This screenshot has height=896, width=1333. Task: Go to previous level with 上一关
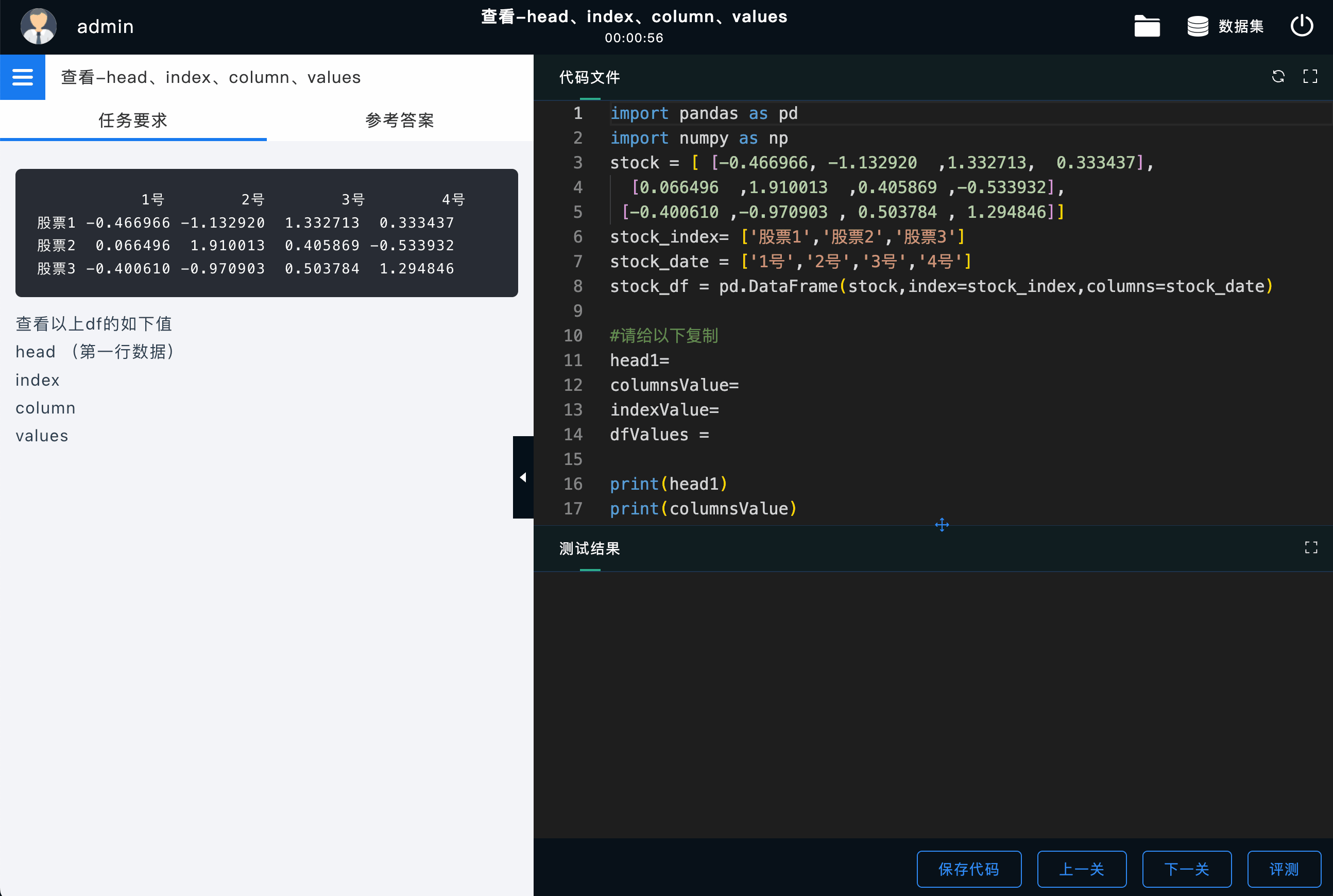pos(1082,869)
